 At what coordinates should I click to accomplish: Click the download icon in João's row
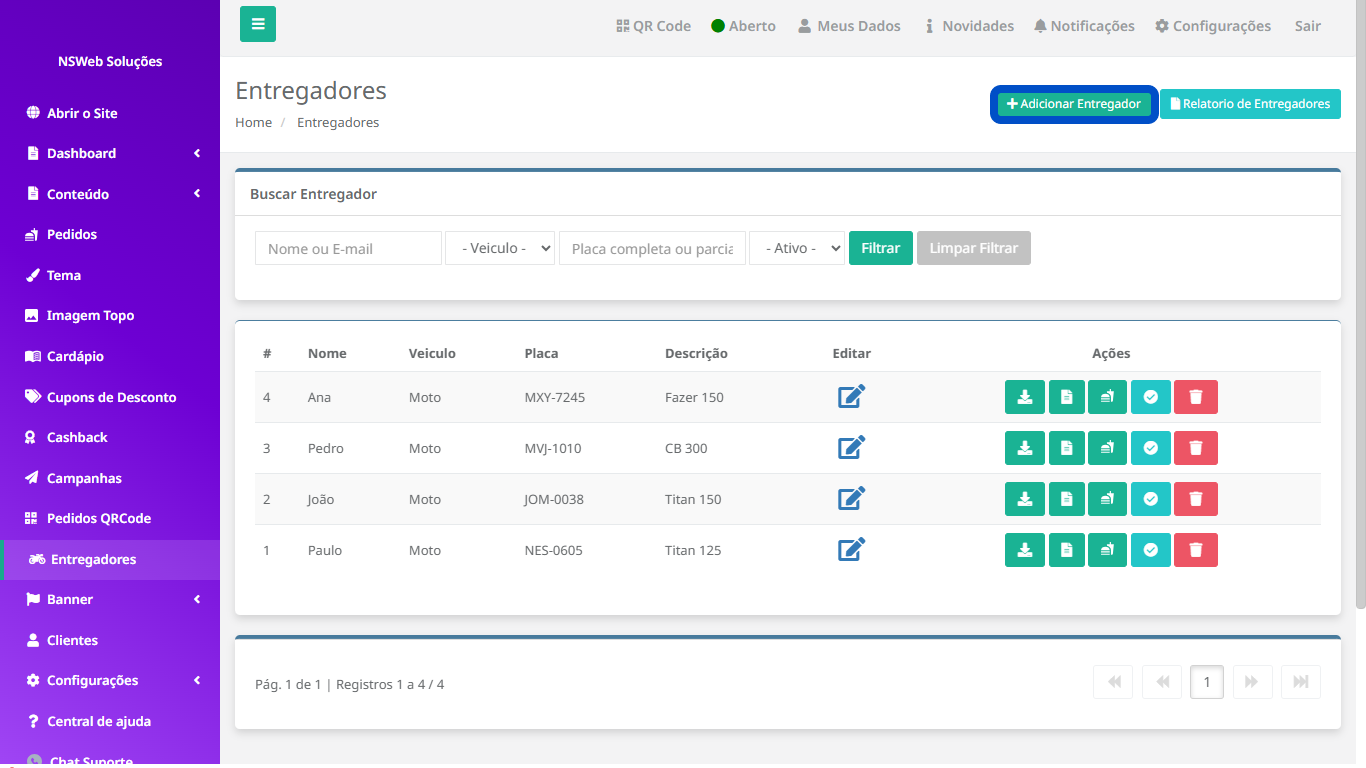pyautogui.click(x=1025, y=499)
